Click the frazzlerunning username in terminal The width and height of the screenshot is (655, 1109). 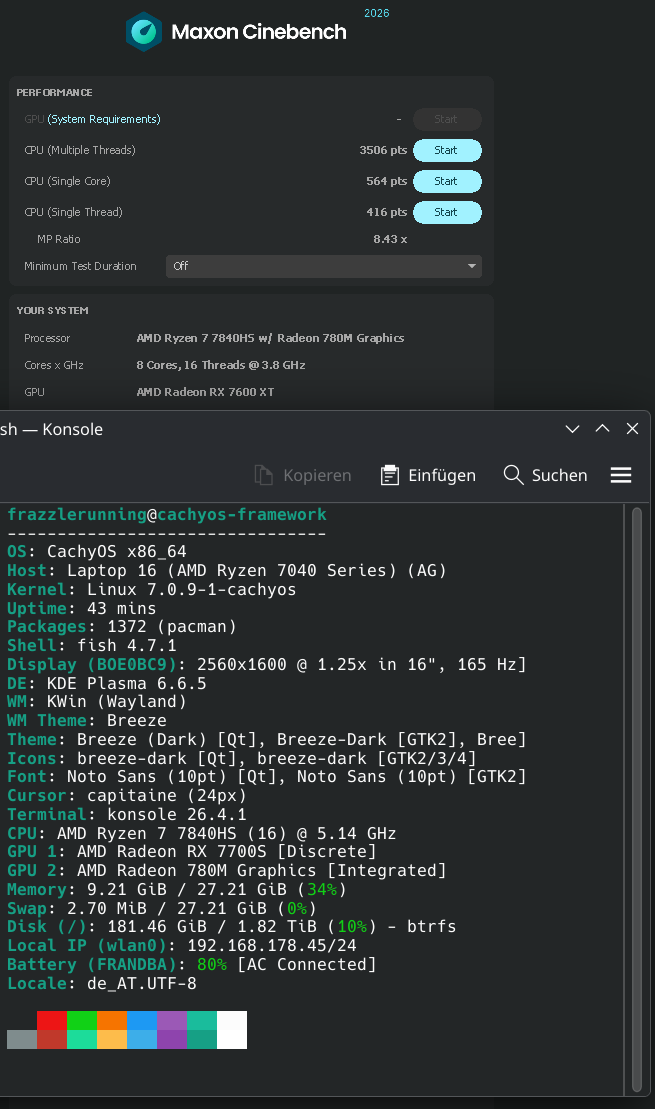(76, 515)
